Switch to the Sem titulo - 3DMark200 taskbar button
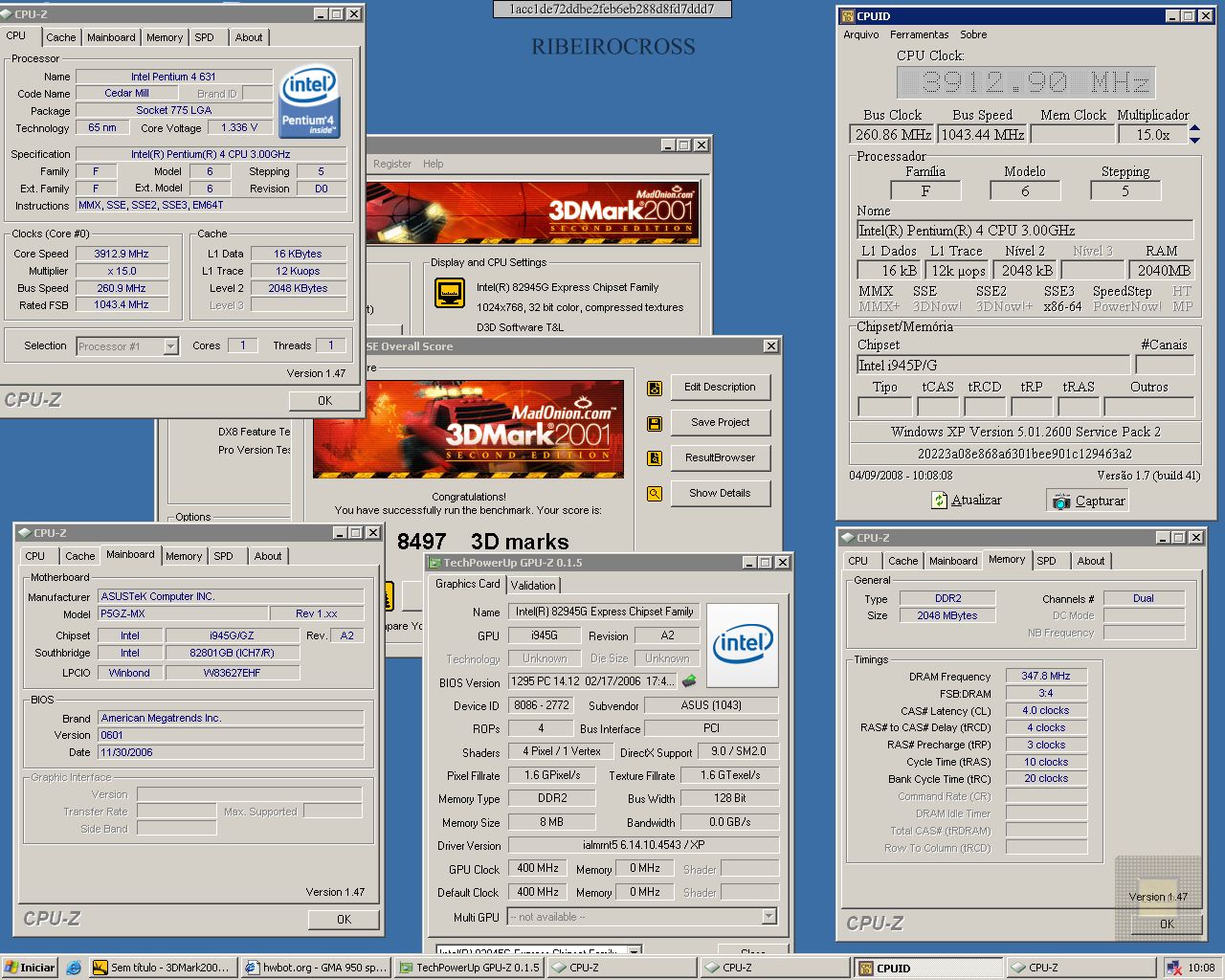Image resolution: width=1225 pixels, height=980 pixels. 161,968
